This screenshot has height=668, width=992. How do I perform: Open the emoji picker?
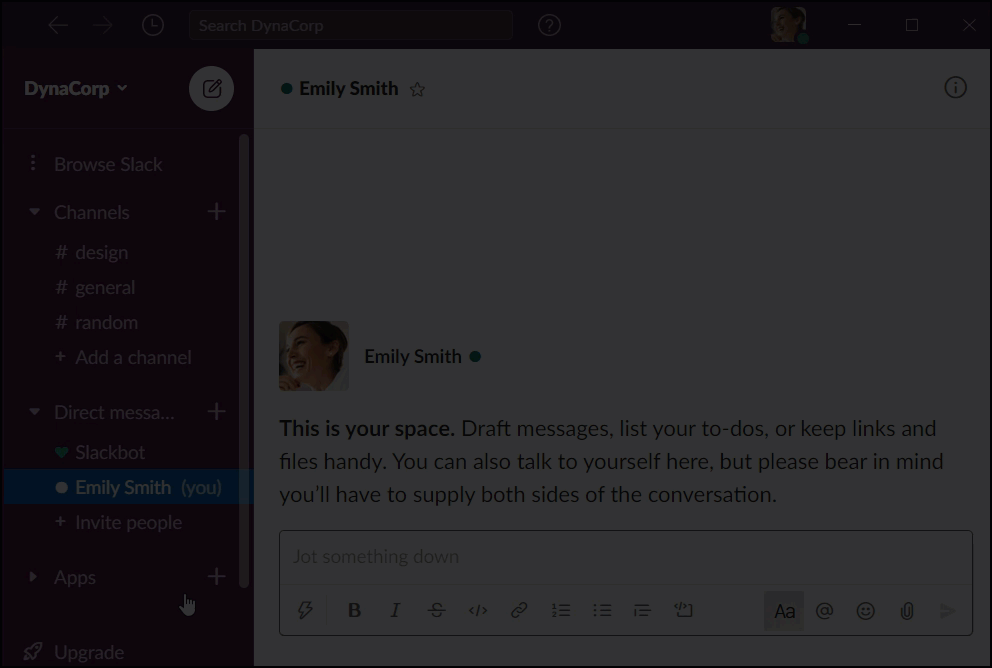[x=865, y=611]
